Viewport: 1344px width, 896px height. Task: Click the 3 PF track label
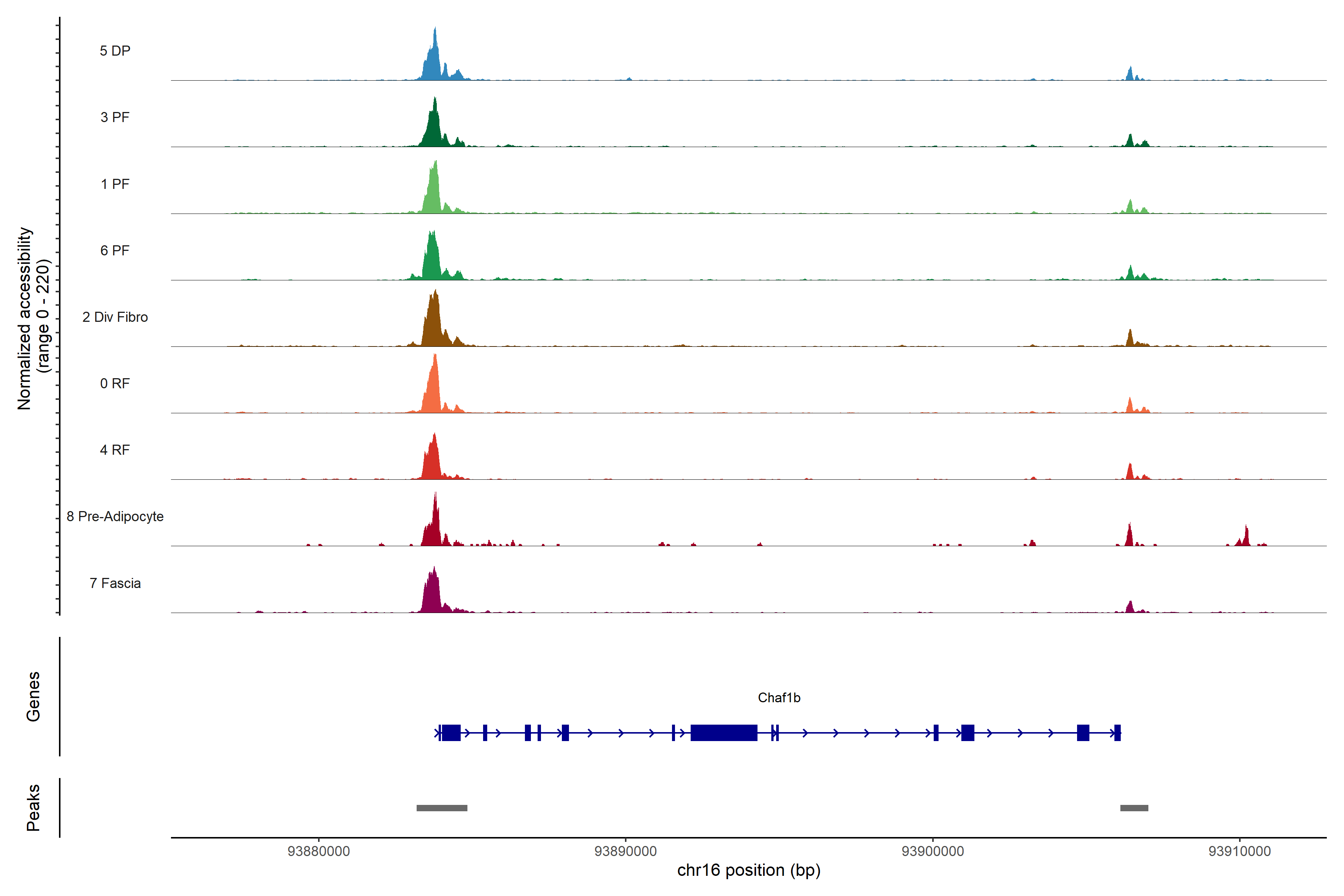pos(115,117)
